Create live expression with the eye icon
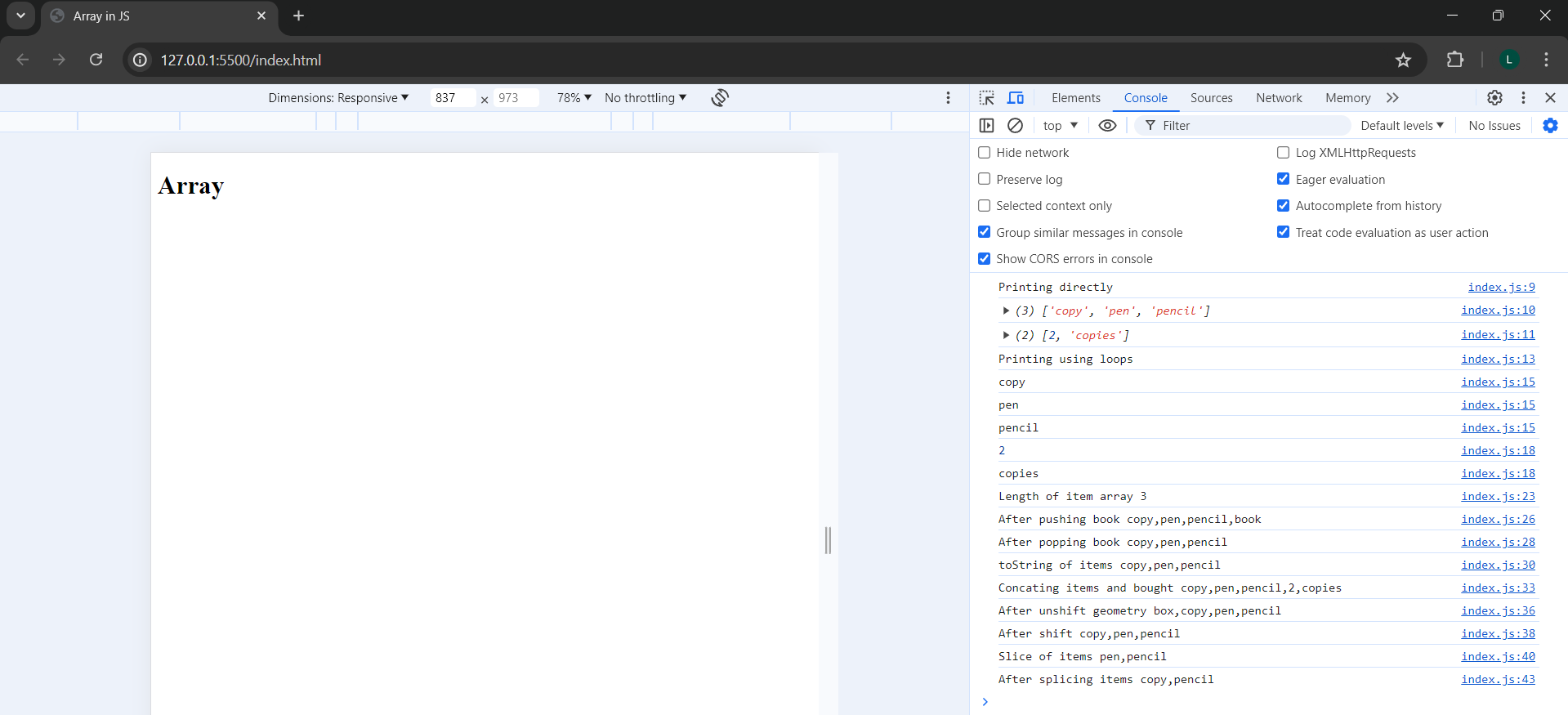The width and height of the screenshot is (1568, 715). (1107, 126)
